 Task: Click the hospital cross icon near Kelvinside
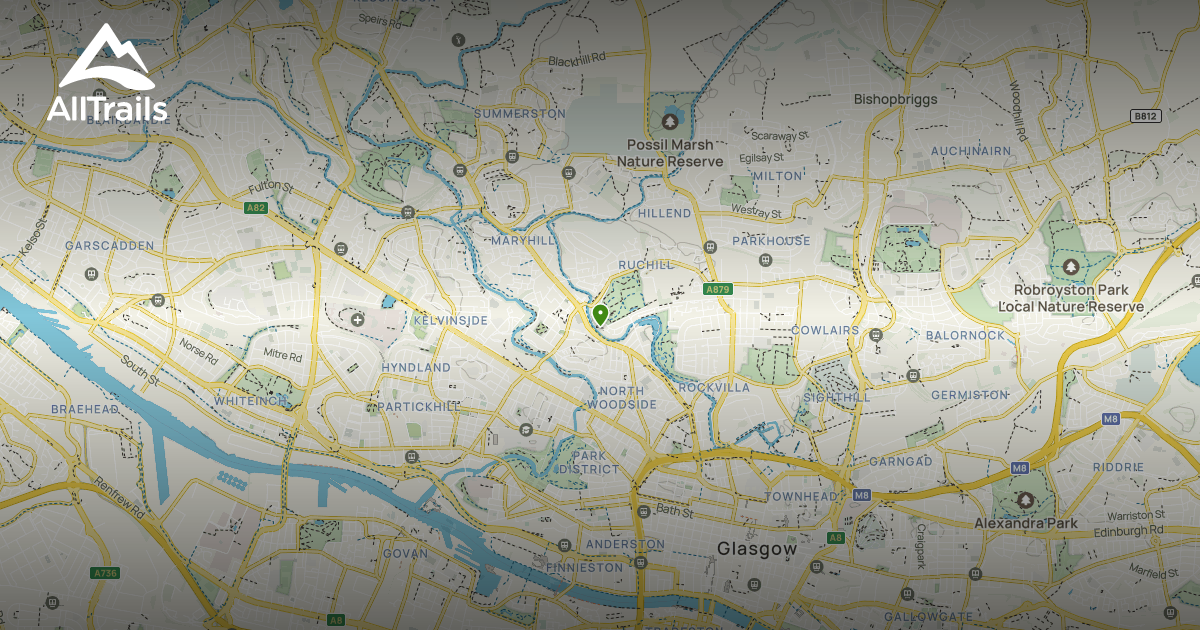[359, 320]
